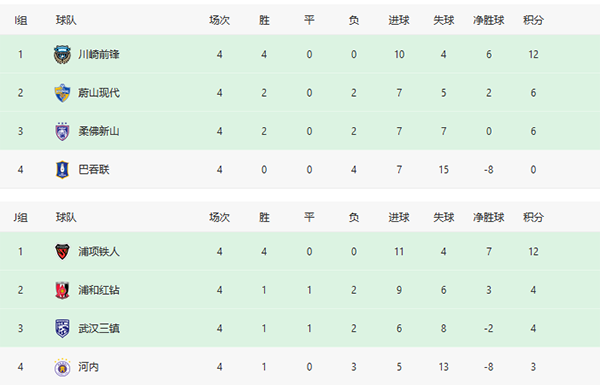Click the 巴吞联 team crest icon

(62, 170)
